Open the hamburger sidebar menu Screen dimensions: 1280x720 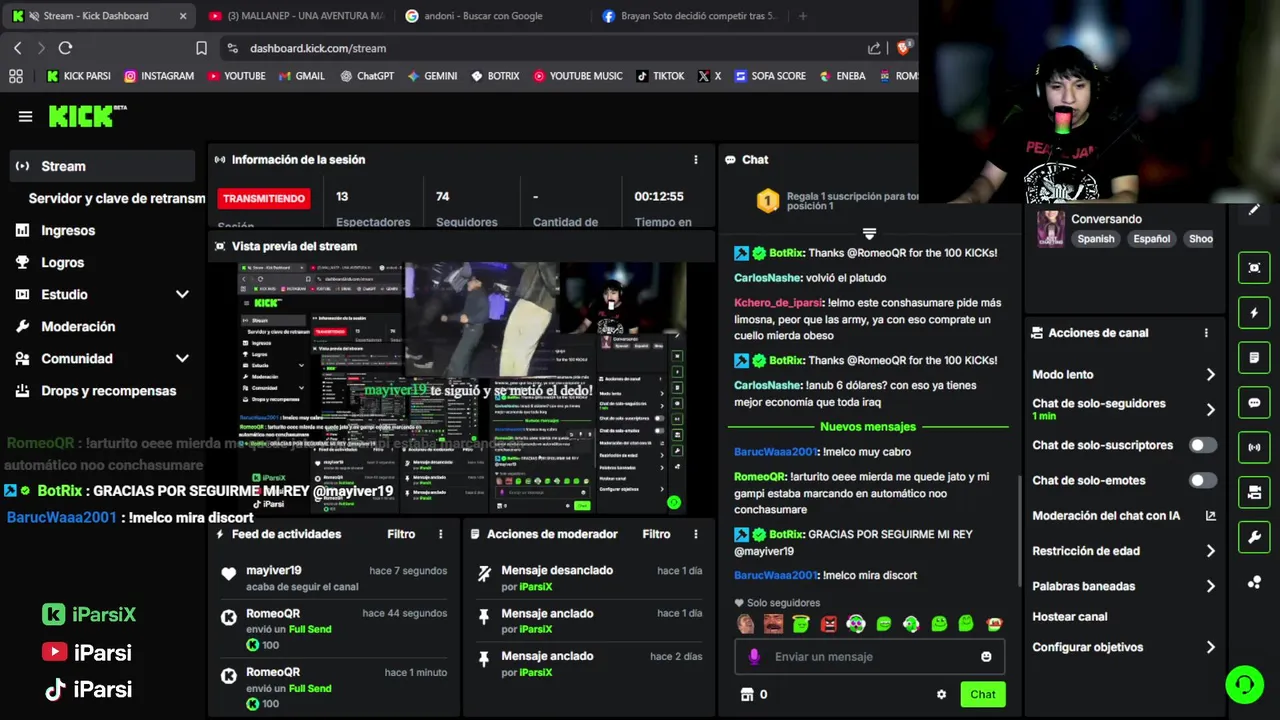[25, 116]
